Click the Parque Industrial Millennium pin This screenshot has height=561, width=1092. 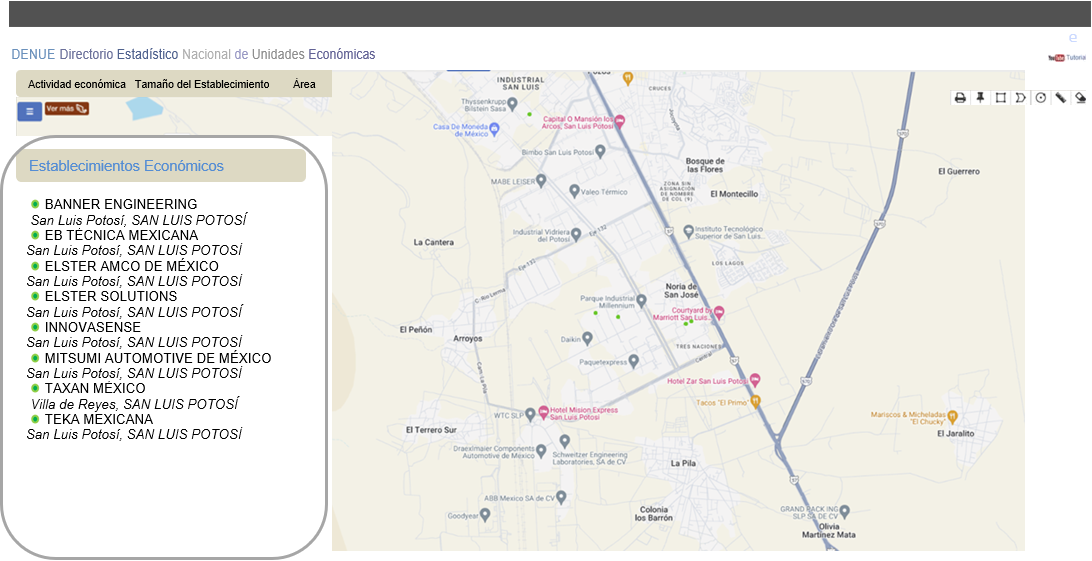pos(641,300)
